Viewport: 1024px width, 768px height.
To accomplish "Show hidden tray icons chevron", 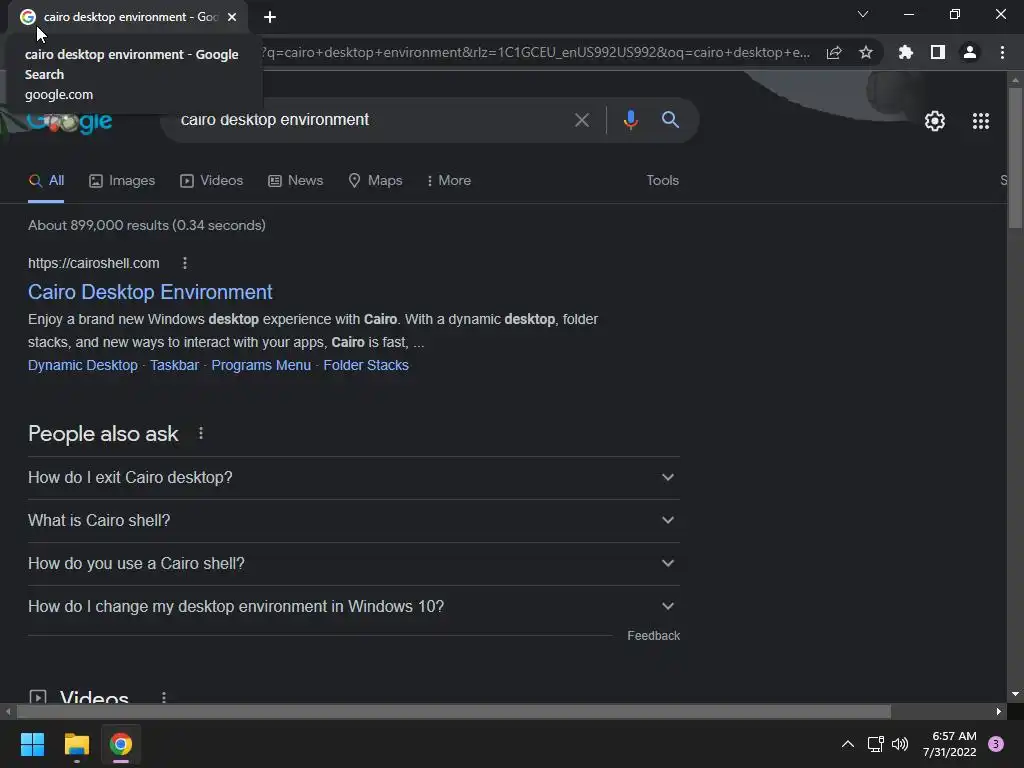I will click(x=848, y=744).
